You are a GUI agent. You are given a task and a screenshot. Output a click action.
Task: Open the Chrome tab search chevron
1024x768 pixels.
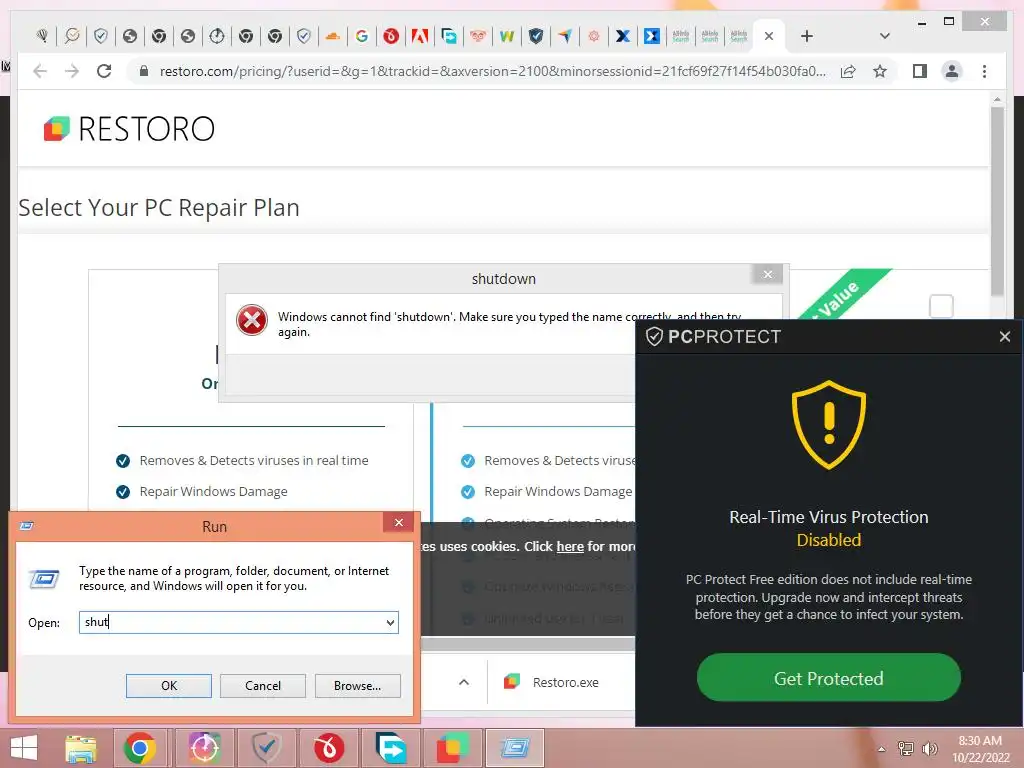[884, 37]
